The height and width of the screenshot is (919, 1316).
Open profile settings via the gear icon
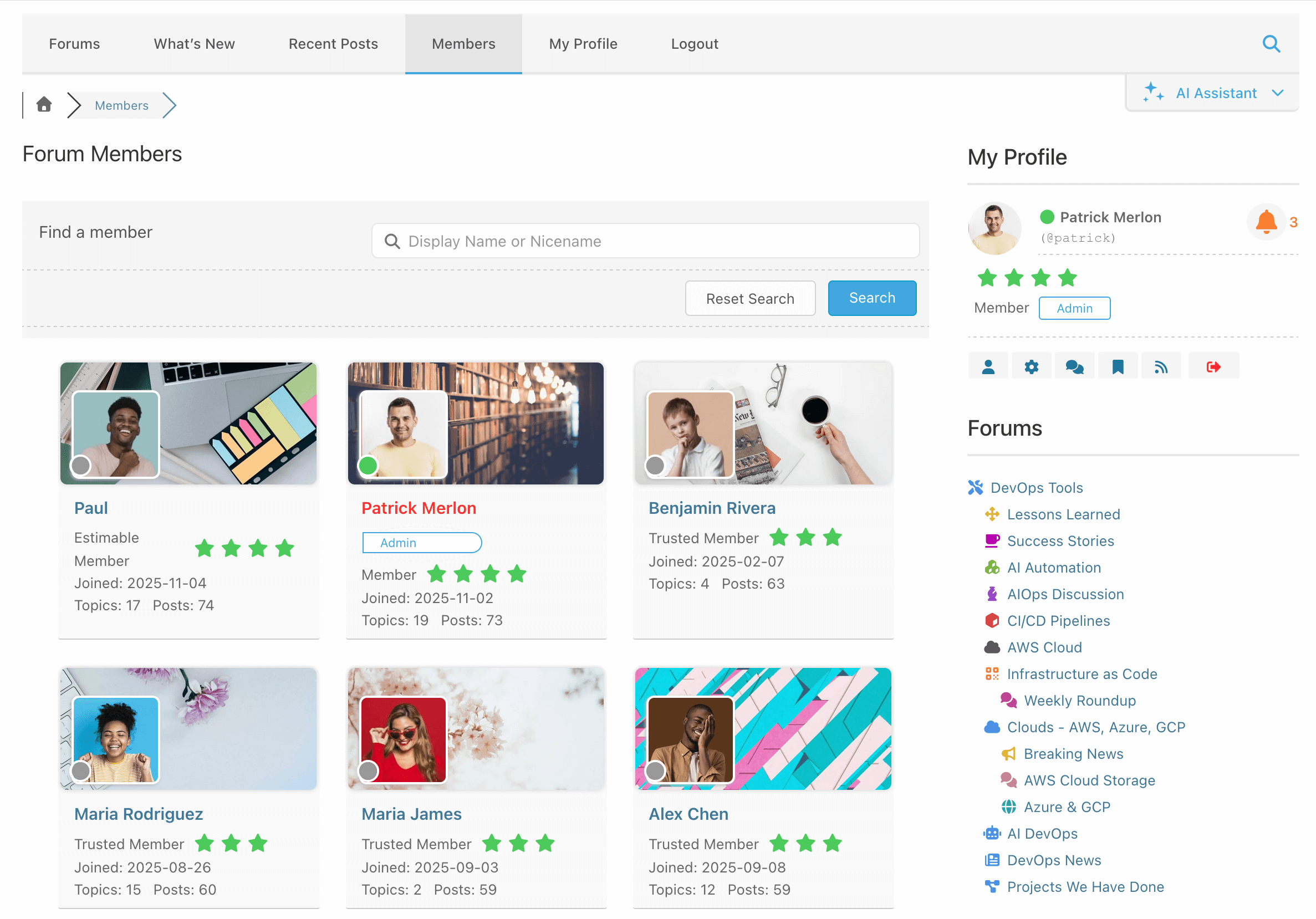click(x=1032, y=365)
